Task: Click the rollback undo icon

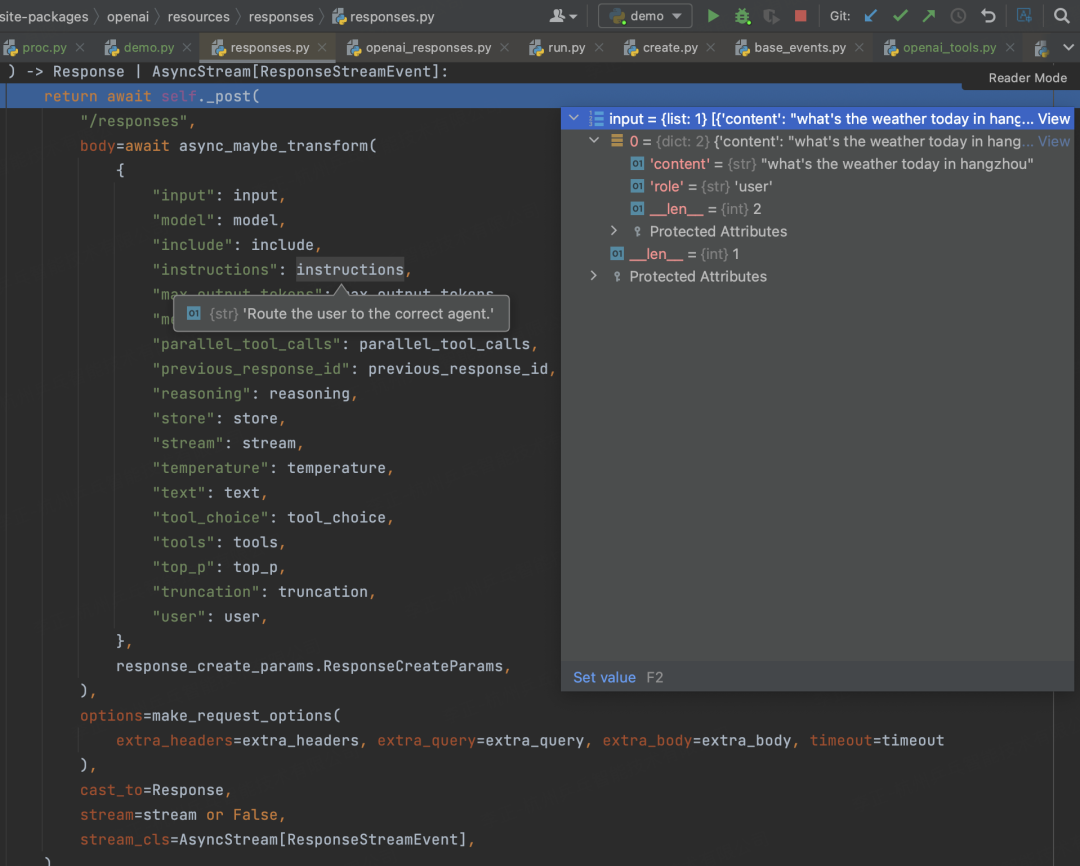Action: [x=988, y=16]
